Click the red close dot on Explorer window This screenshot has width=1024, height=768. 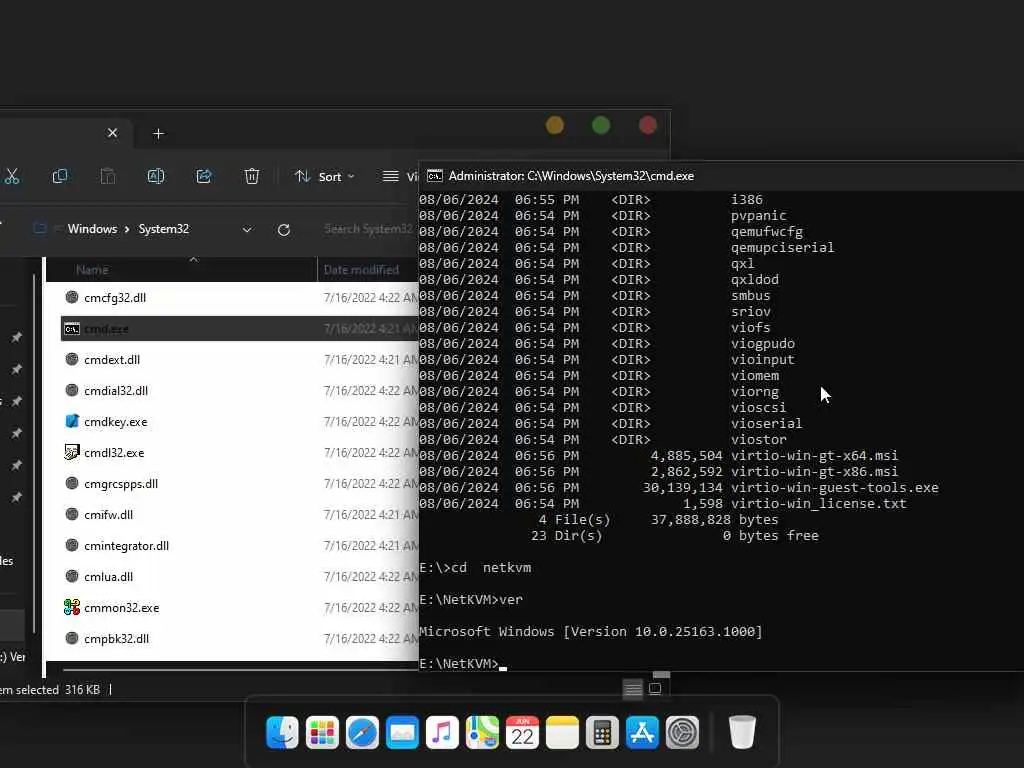tap(648, 125)
